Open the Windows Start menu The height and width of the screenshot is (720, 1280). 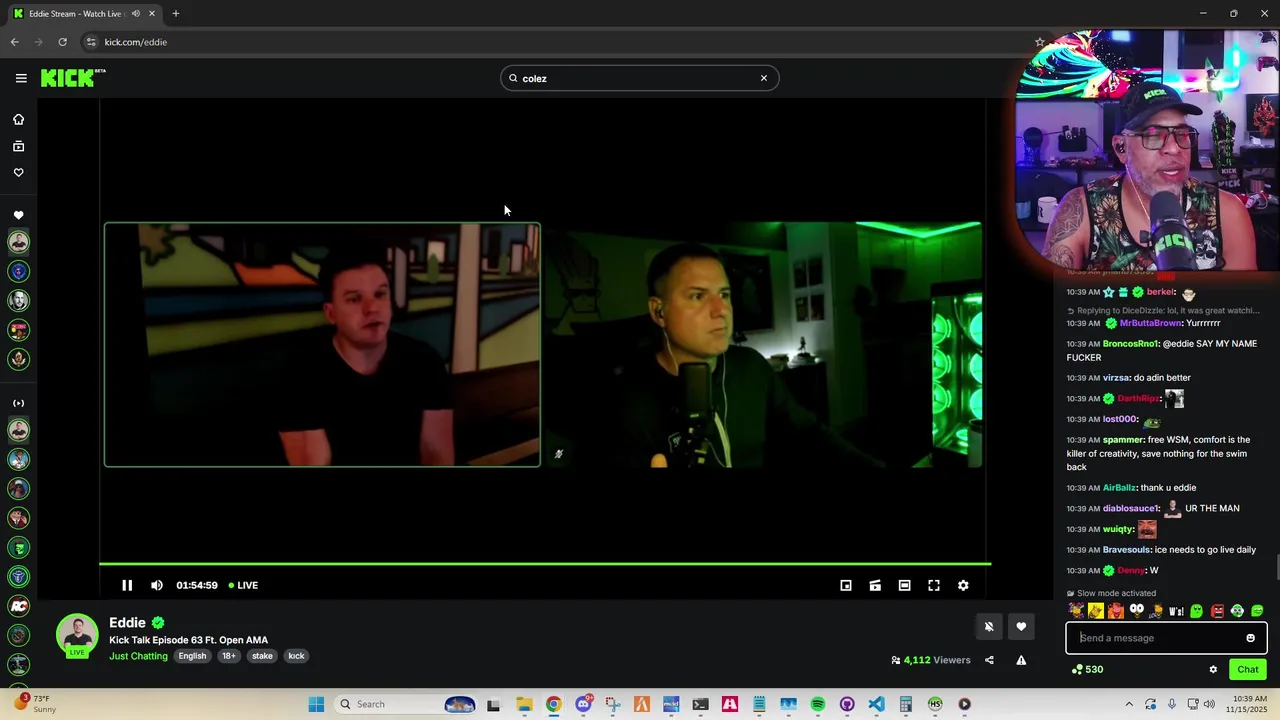(x=316, y=704)
